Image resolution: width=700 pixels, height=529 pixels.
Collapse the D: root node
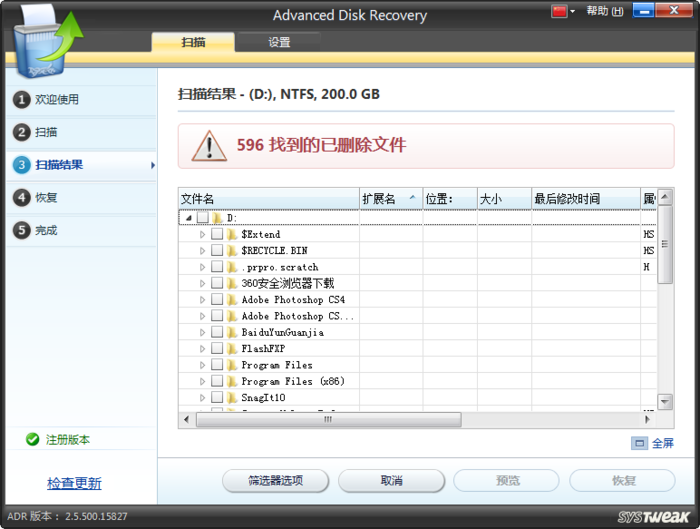pyautogui.click(x=189, y=218)
